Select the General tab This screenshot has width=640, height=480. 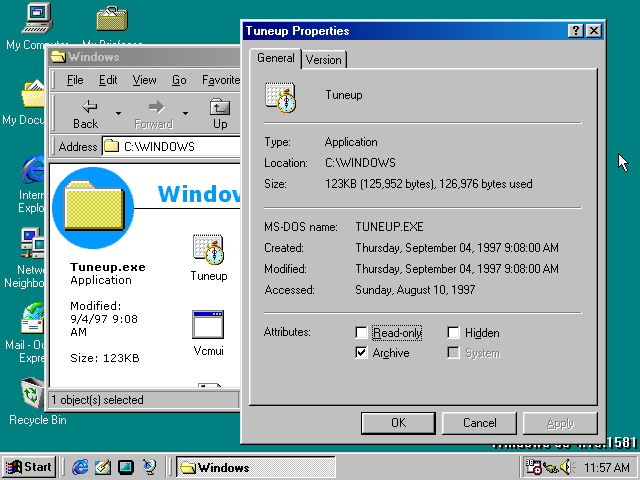tap(276, 58)
